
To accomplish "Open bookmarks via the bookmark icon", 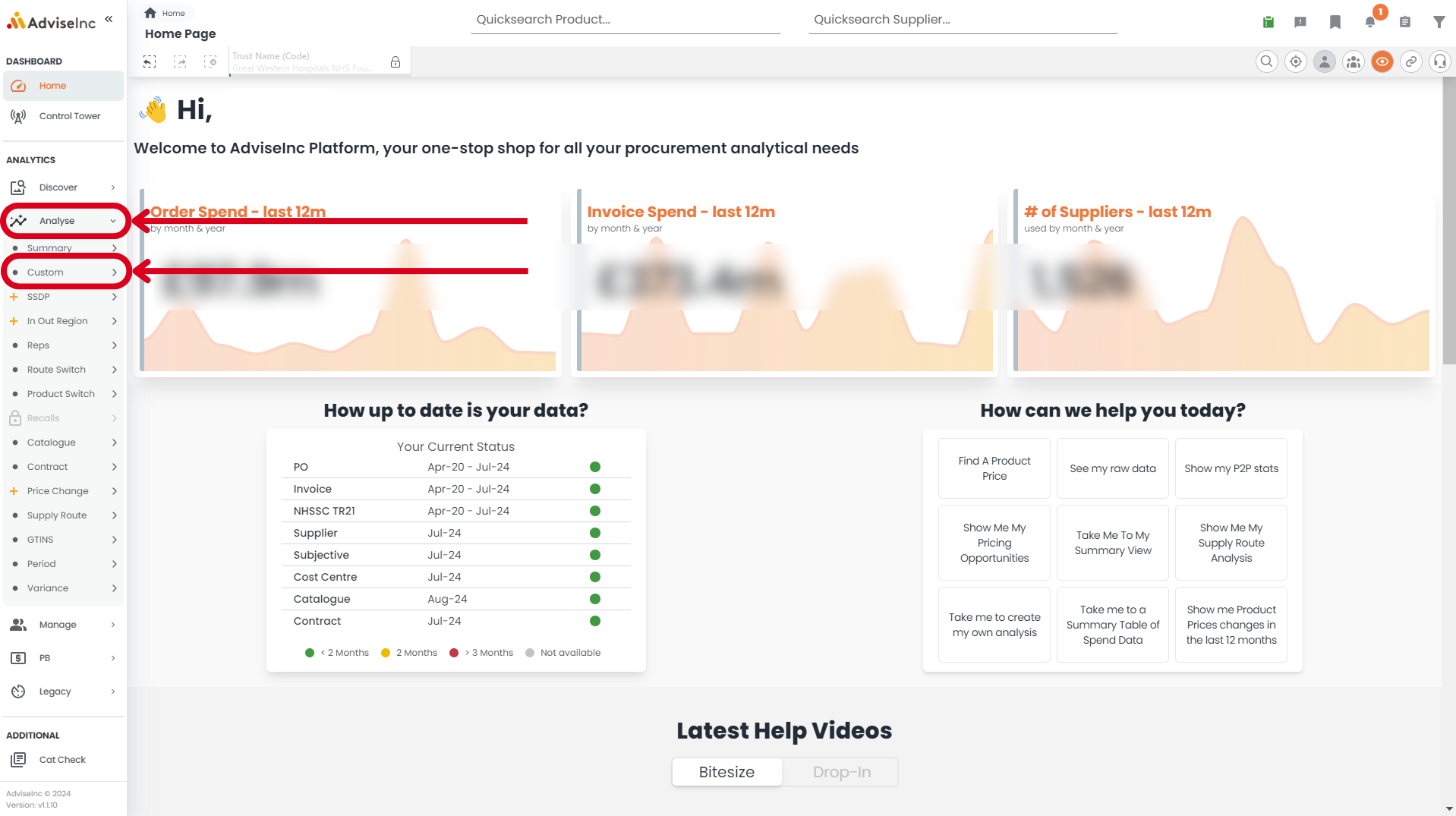I will [1335, 22].
